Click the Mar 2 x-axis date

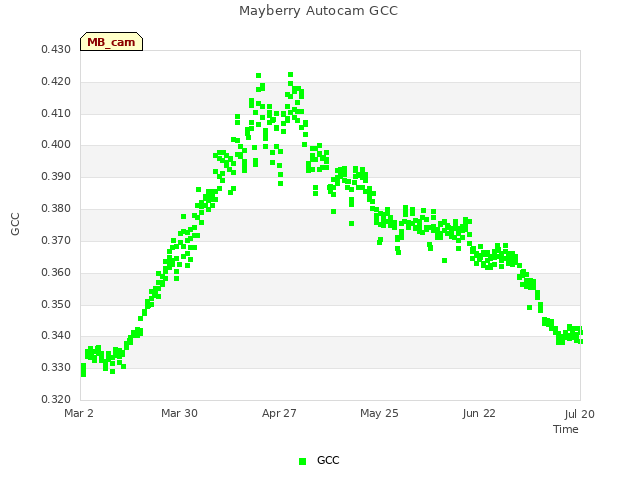(79, 413)
